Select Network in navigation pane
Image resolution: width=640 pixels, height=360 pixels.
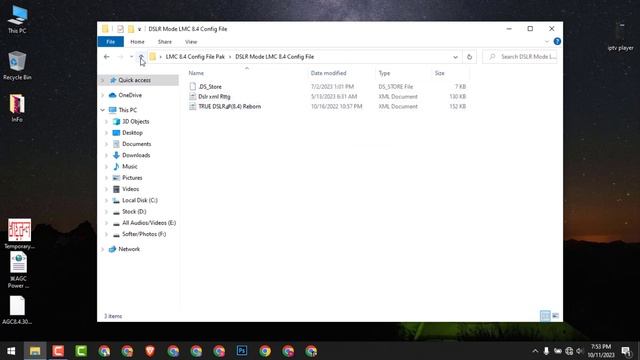click(x=129, y=249)
